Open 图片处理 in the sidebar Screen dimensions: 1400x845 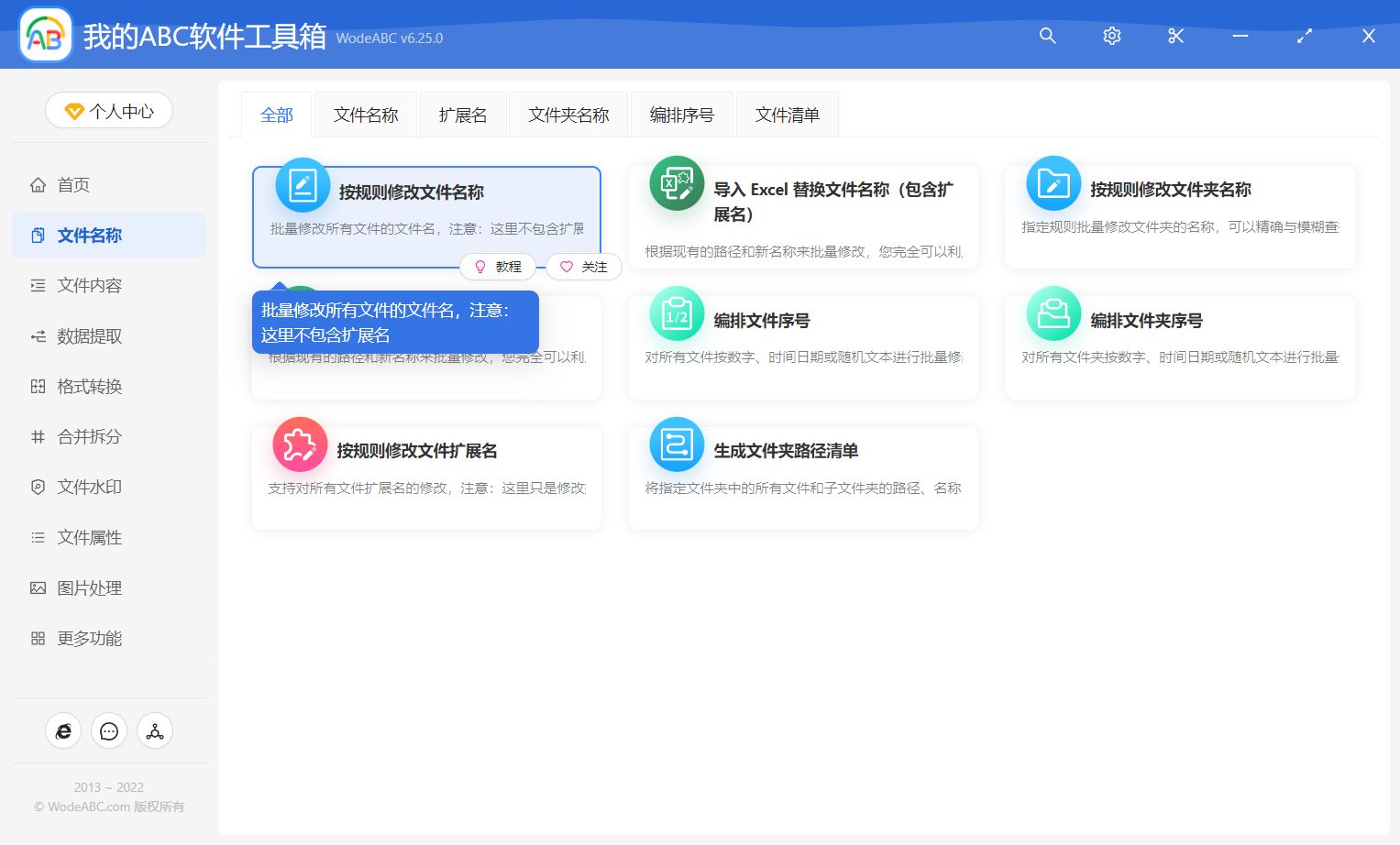(x=88, y=587)
